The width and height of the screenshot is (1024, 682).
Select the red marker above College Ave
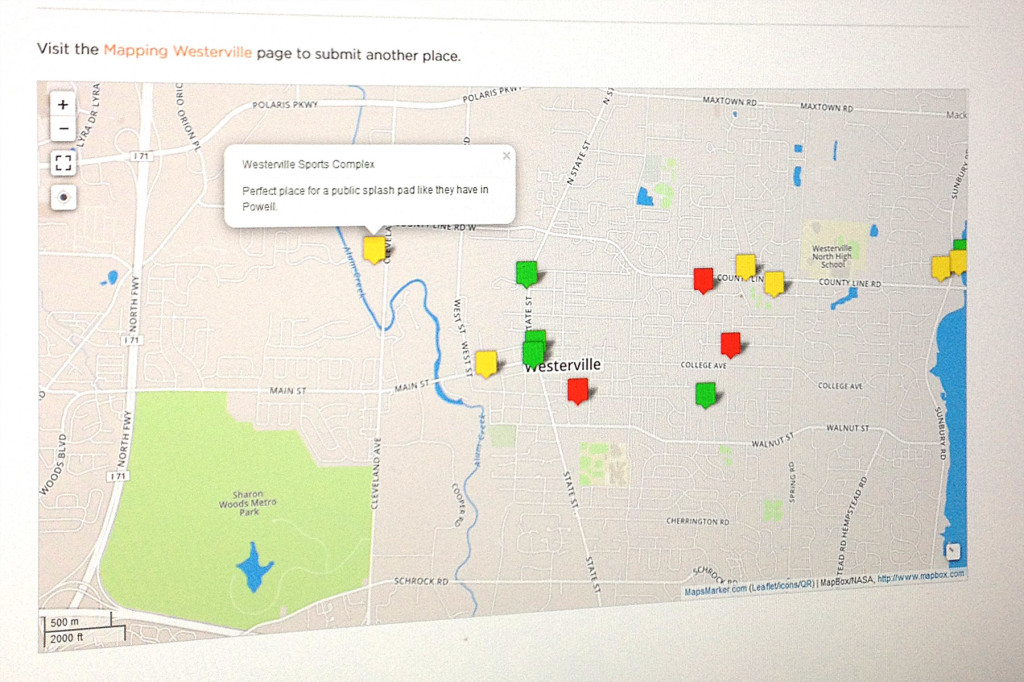pos(731,344)
